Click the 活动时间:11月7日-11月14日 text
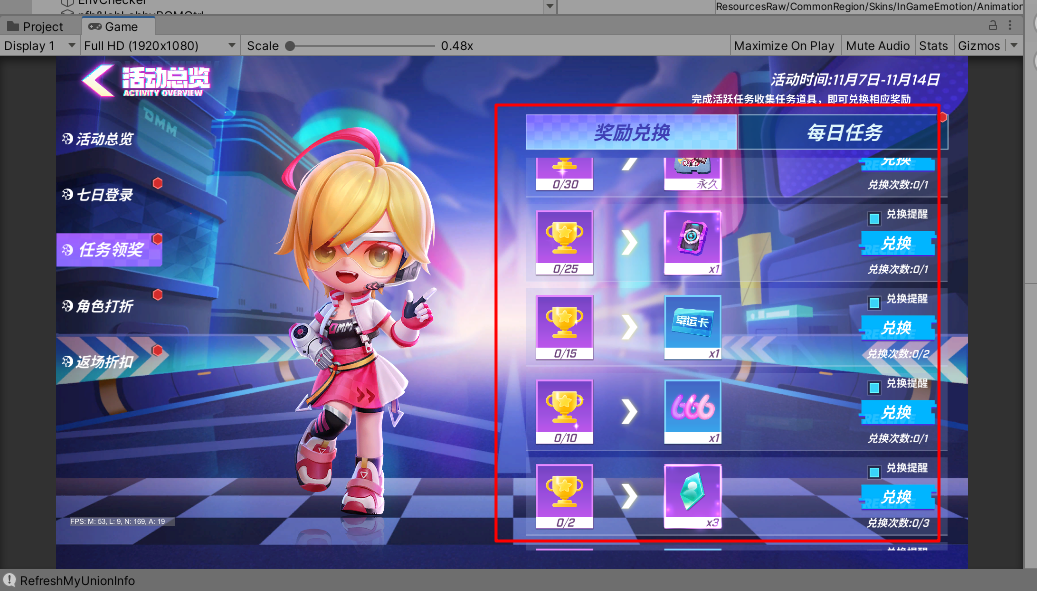This screenshot has height=591, width=1037. [x=855, y=79]
